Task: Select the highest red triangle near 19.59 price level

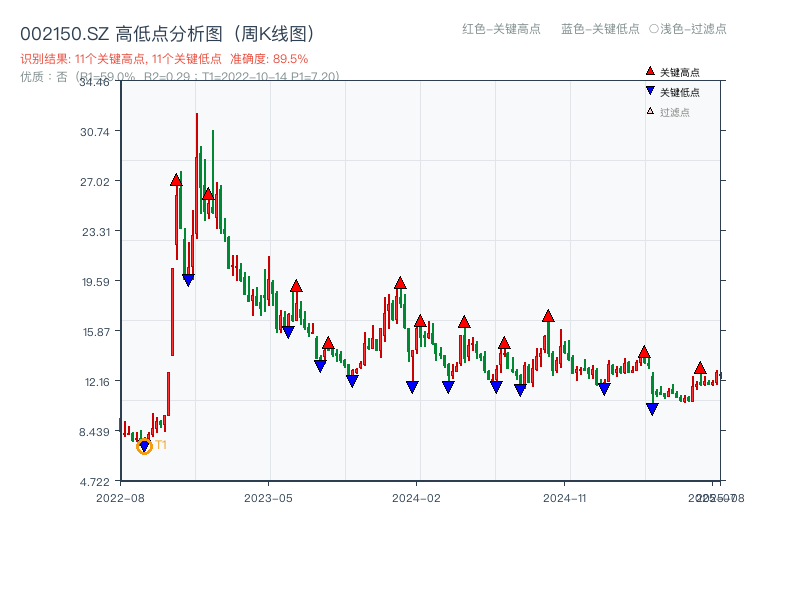Action: [x=401, y=283]
